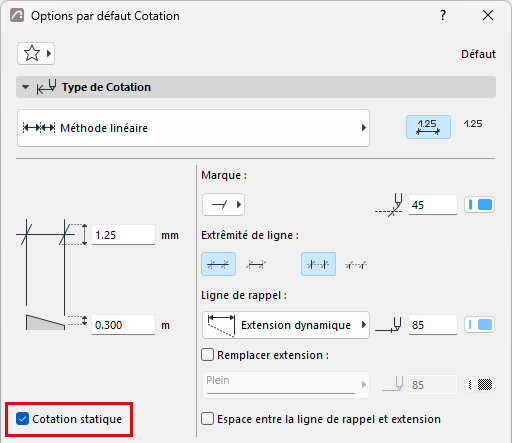
Task: Select last dashed tick line end icon
Action: tap(356, 265)
